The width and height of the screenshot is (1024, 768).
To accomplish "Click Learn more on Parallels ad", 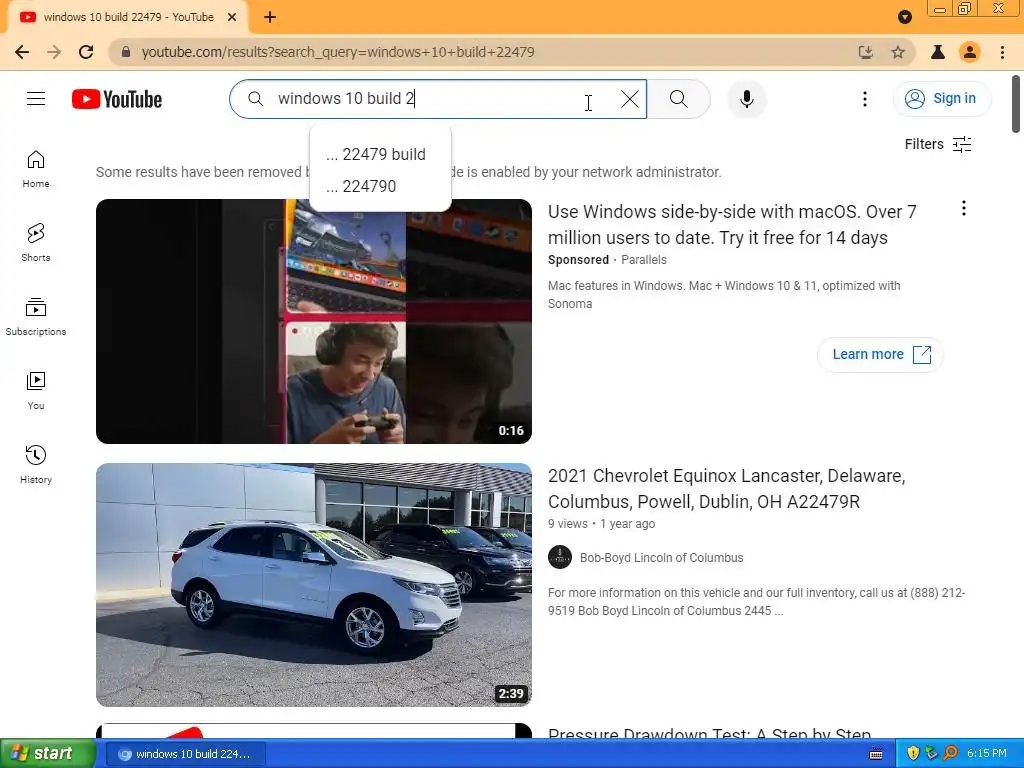I will click(x=880, y=355).
